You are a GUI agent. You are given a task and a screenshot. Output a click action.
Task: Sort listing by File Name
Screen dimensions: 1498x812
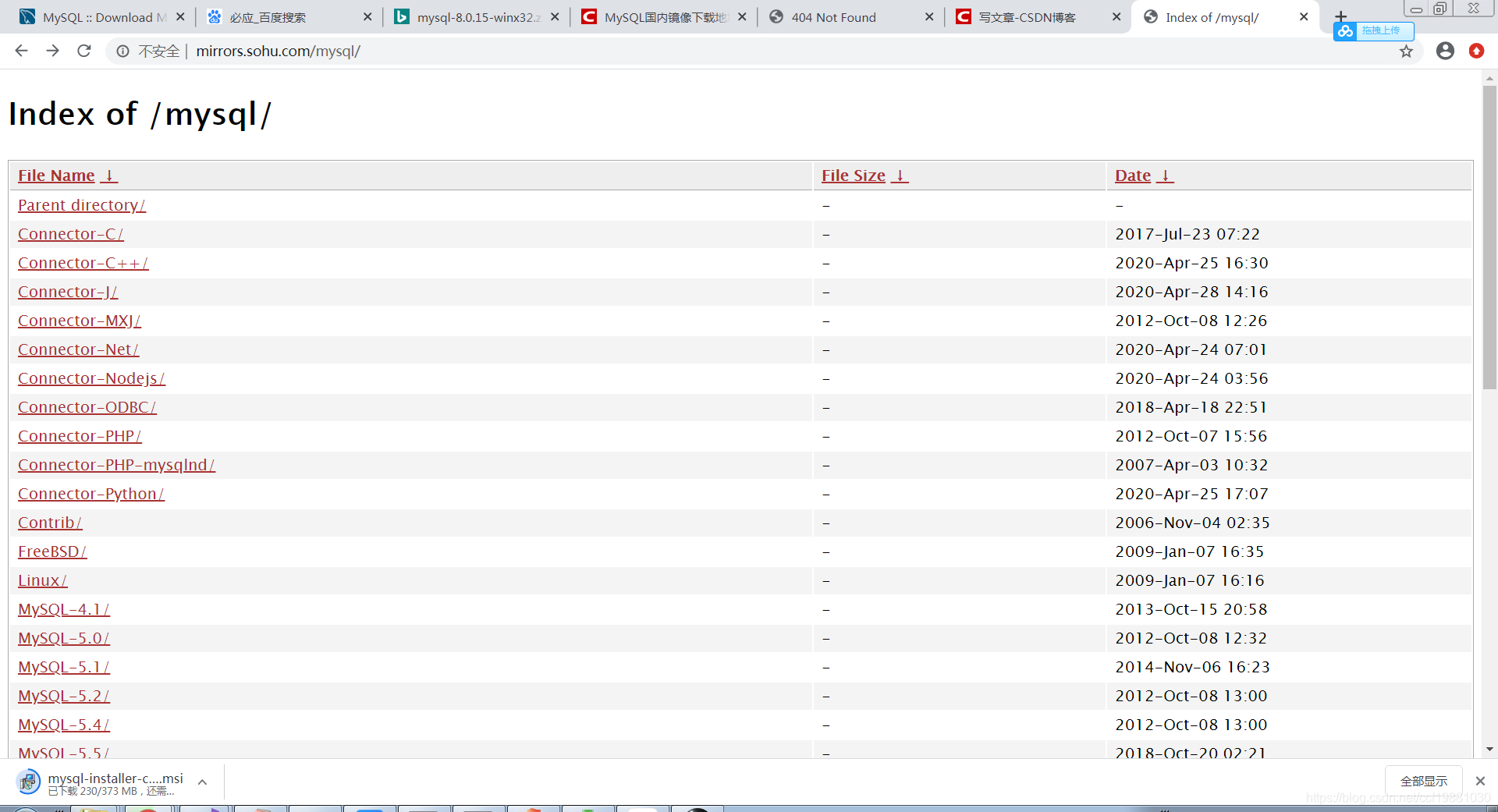[56, 176]
